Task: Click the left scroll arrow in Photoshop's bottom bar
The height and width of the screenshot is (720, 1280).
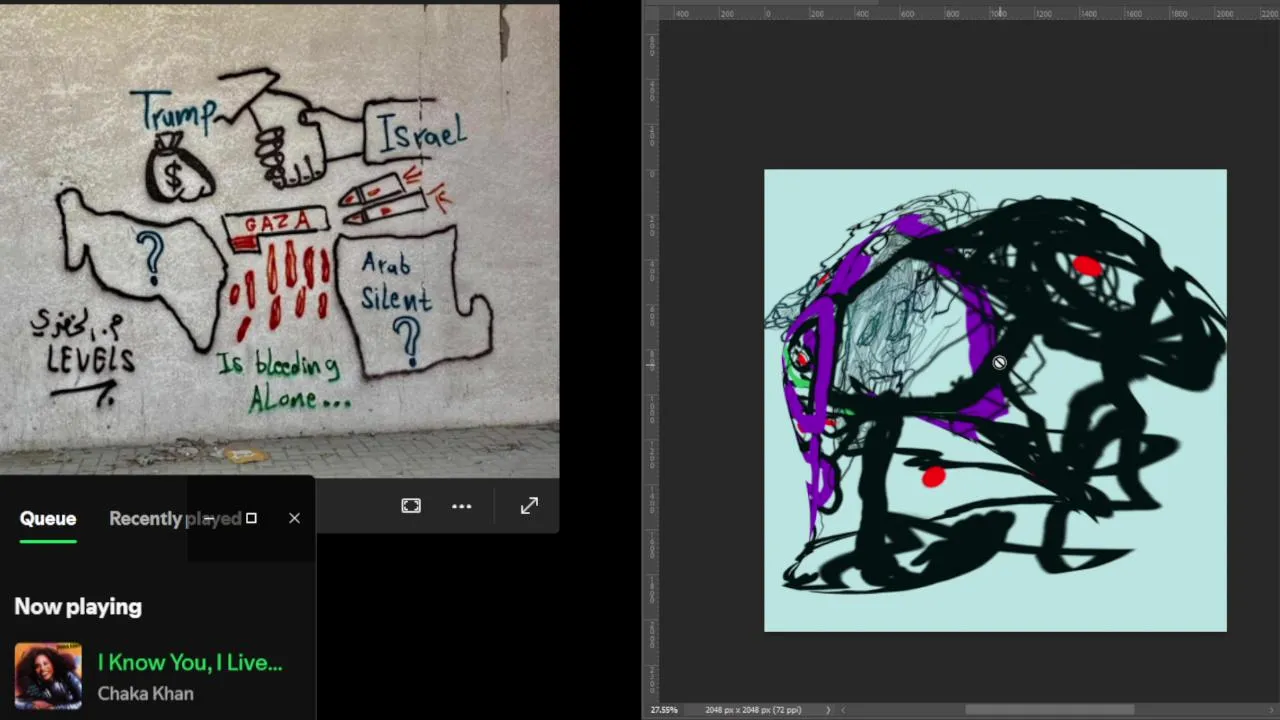Action: 842,710
